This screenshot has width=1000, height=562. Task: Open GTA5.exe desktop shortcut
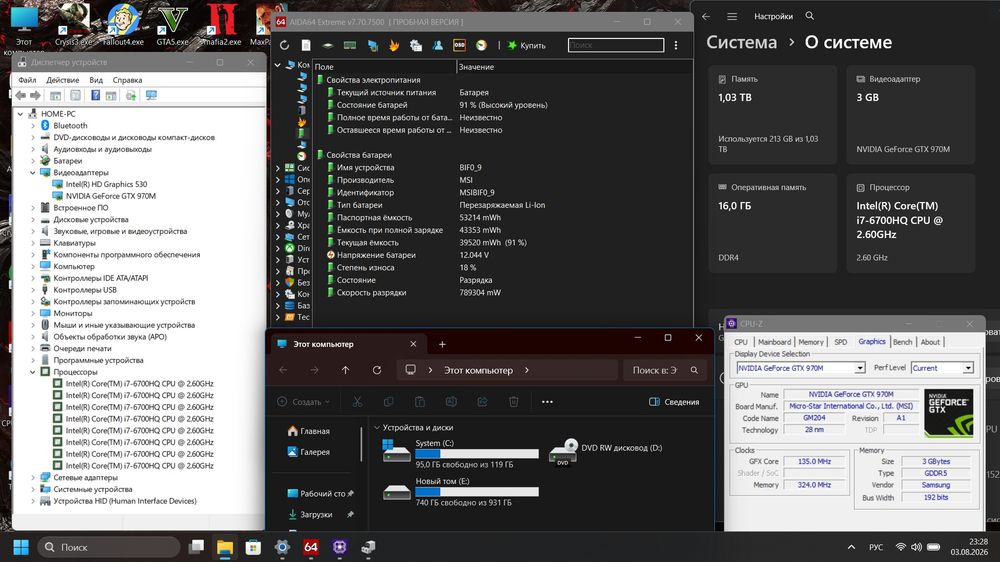tap(173, 24)
